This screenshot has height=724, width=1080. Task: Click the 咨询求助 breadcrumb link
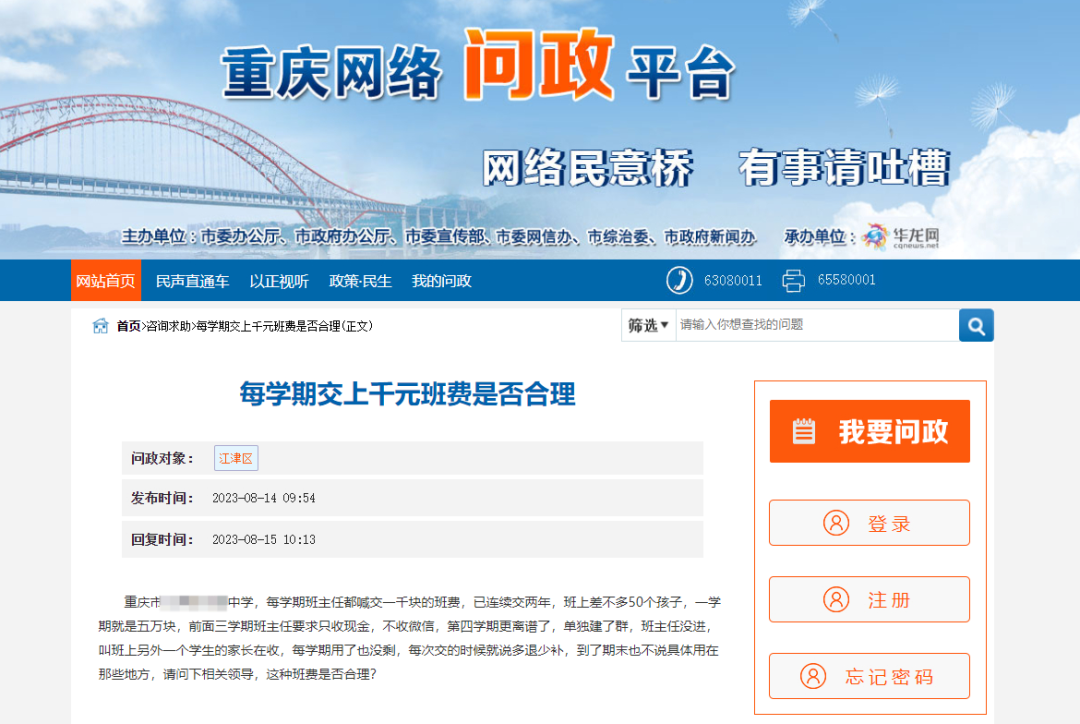point(169,326)
